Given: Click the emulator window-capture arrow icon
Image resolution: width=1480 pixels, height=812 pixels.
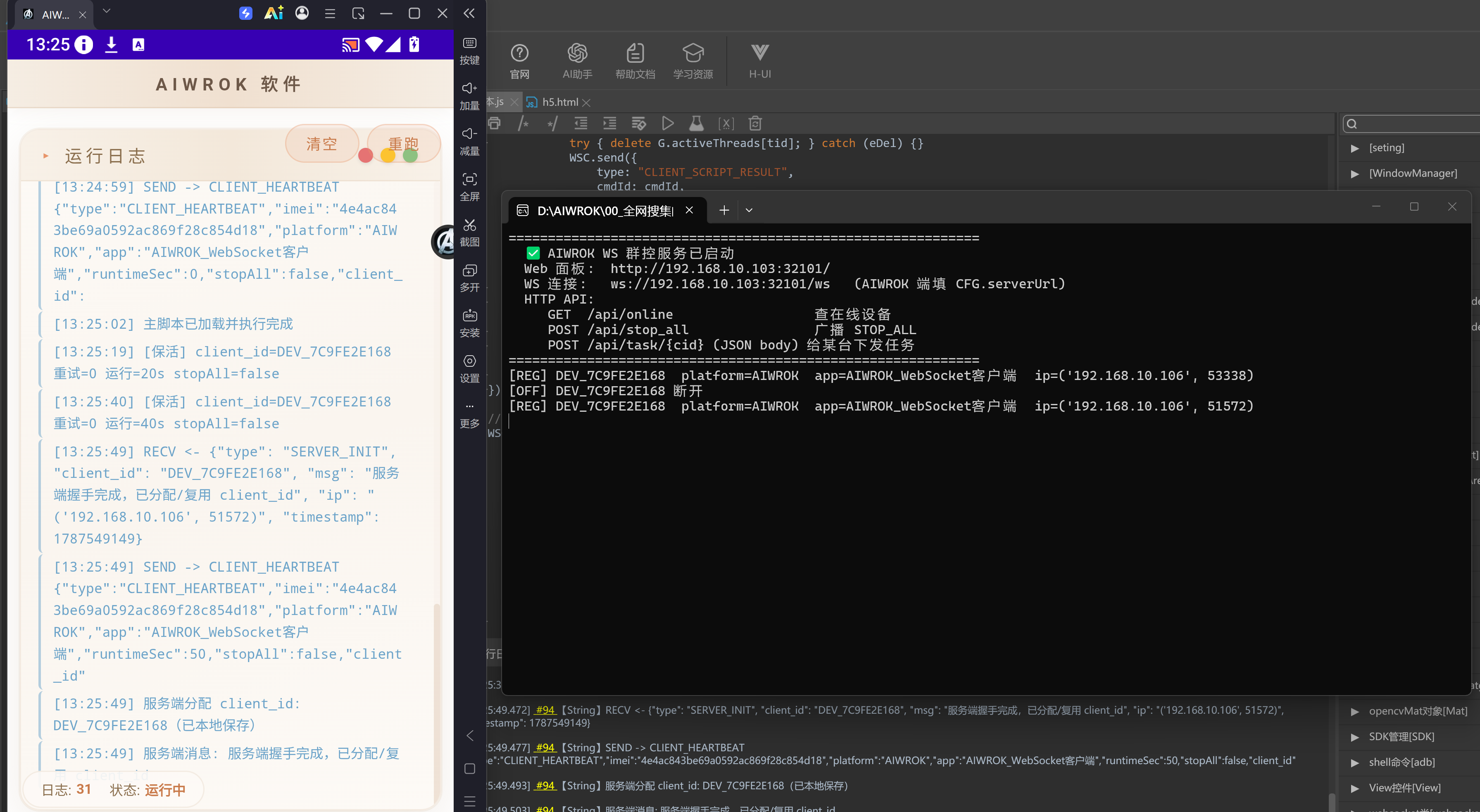Looking at the screenshot, I should 358,13.
